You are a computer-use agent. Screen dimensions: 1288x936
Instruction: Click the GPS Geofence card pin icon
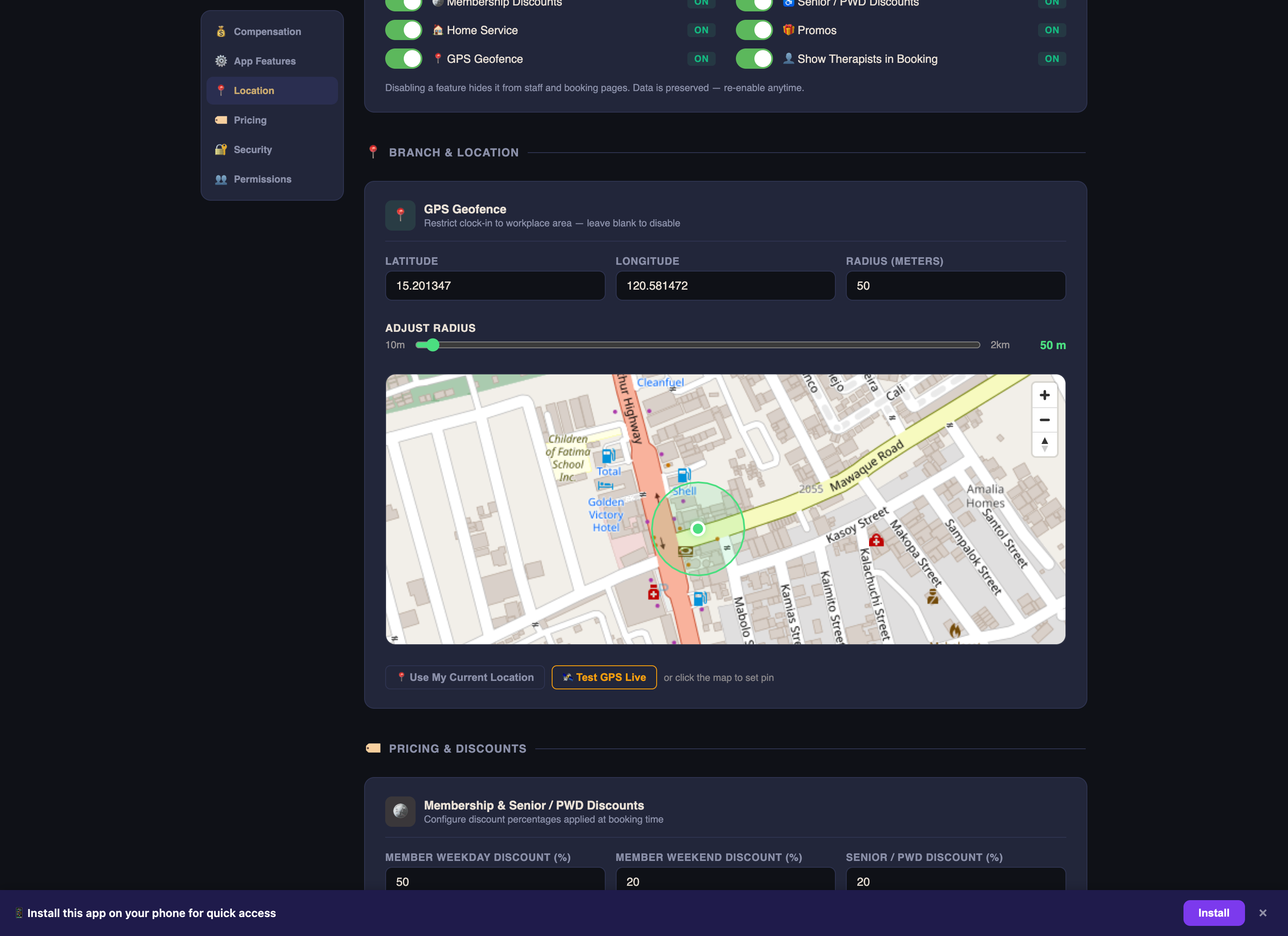400,215
